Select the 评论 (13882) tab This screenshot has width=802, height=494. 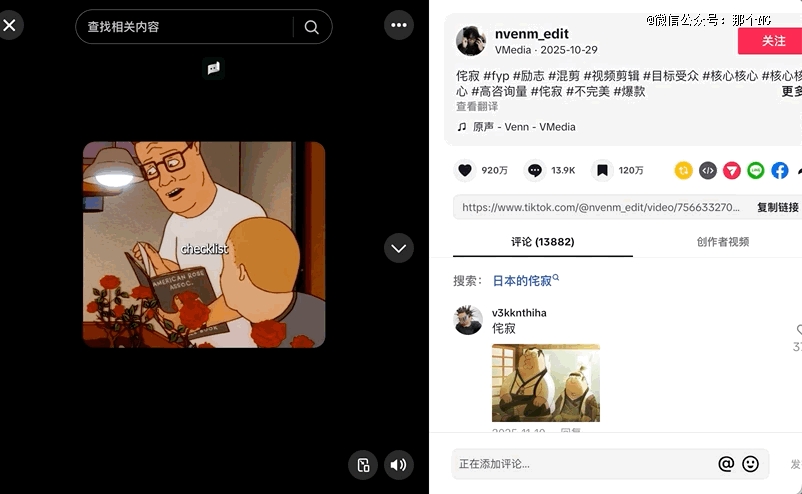point(543,242)
